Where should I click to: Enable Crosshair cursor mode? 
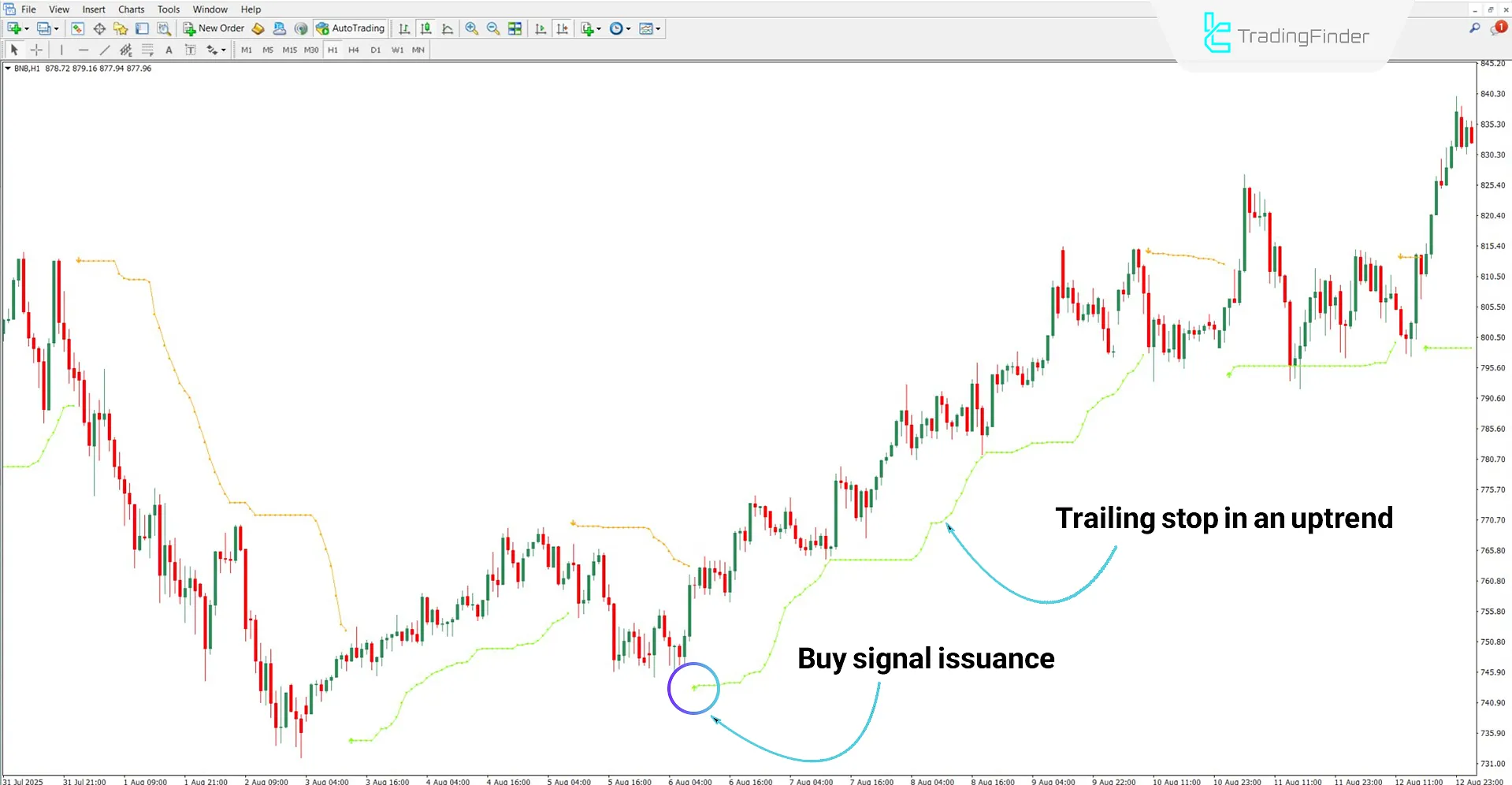(36, 50)
